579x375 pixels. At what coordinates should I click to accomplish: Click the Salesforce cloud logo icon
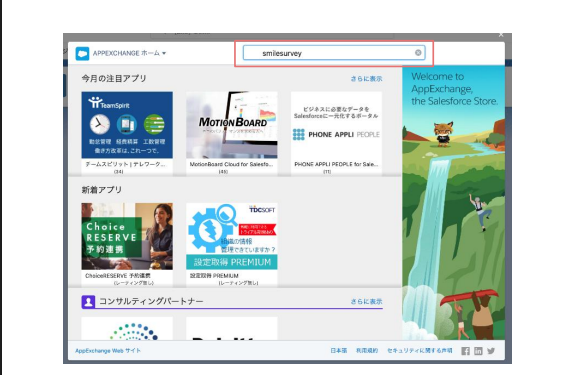pyautogui.click(x=82, y=54)
